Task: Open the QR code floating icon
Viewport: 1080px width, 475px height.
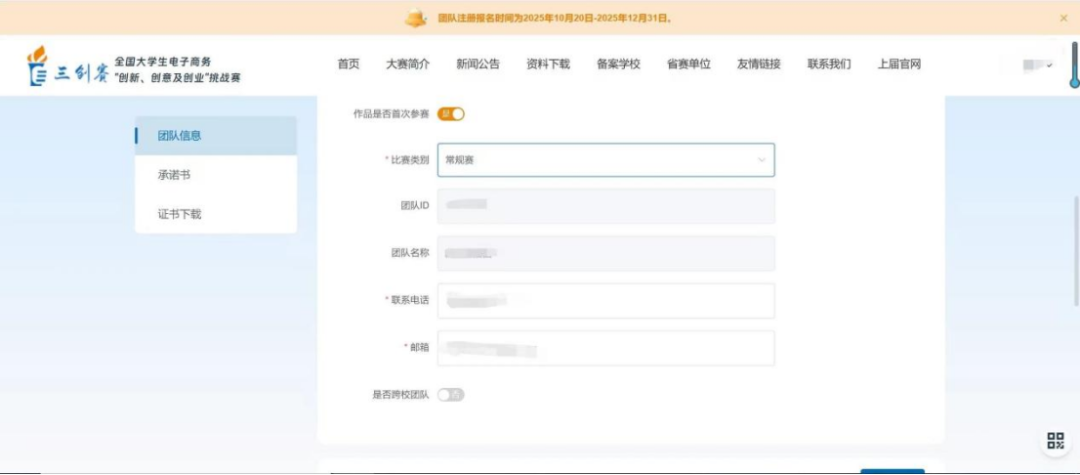Action: pos(1055,441)
